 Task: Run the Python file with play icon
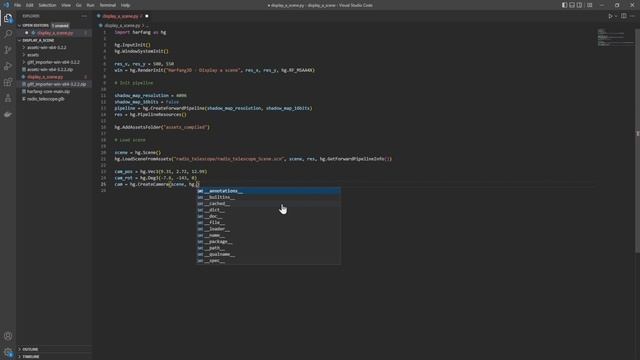click(x=610, y=16)
